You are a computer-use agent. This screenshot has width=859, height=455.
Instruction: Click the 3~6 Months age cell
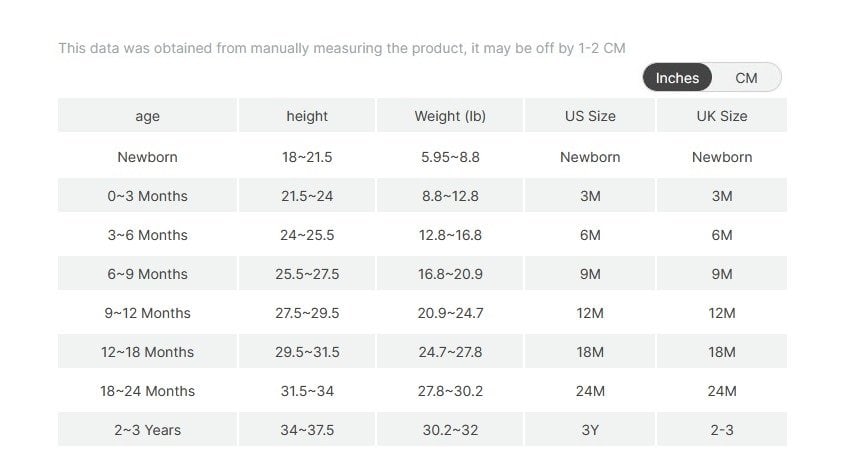[147, 235]
